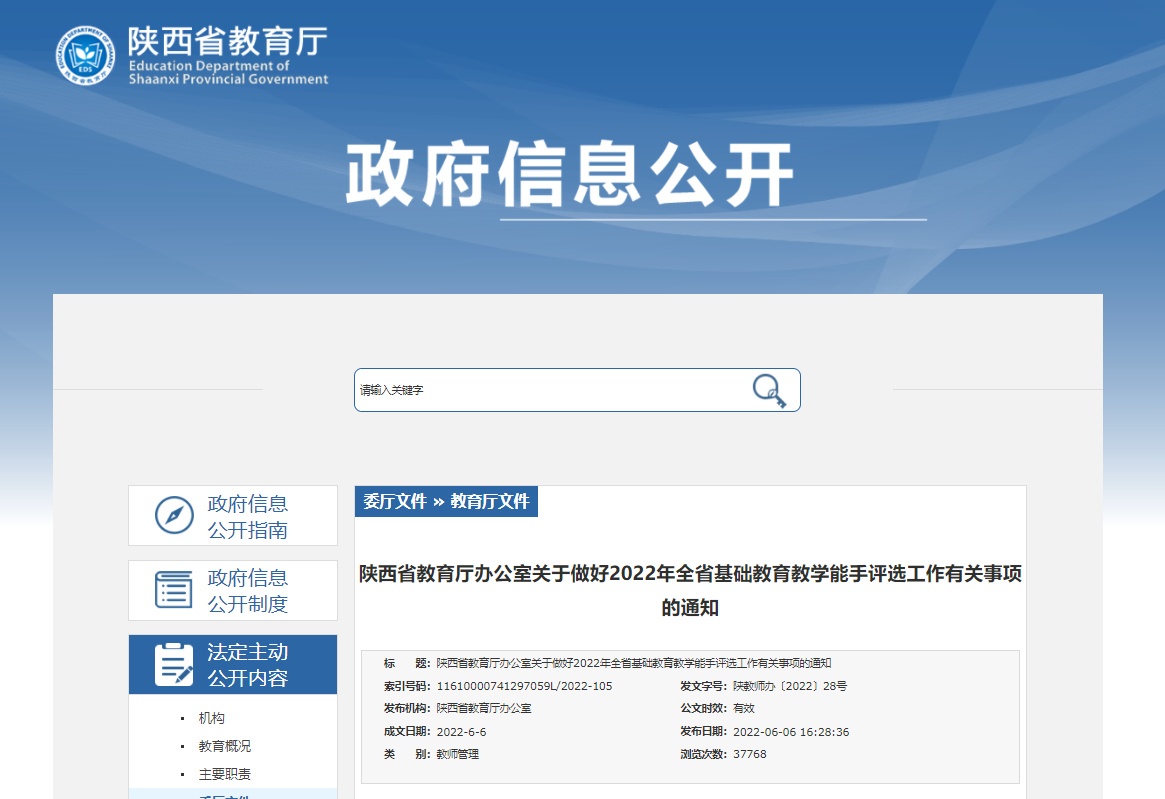Click the 发文字号 value 陕教师办〔2022〕28号
Image resolution: width=1165 pixels, height=799 pixels.
pyautogui.click(x=790, y=686)
